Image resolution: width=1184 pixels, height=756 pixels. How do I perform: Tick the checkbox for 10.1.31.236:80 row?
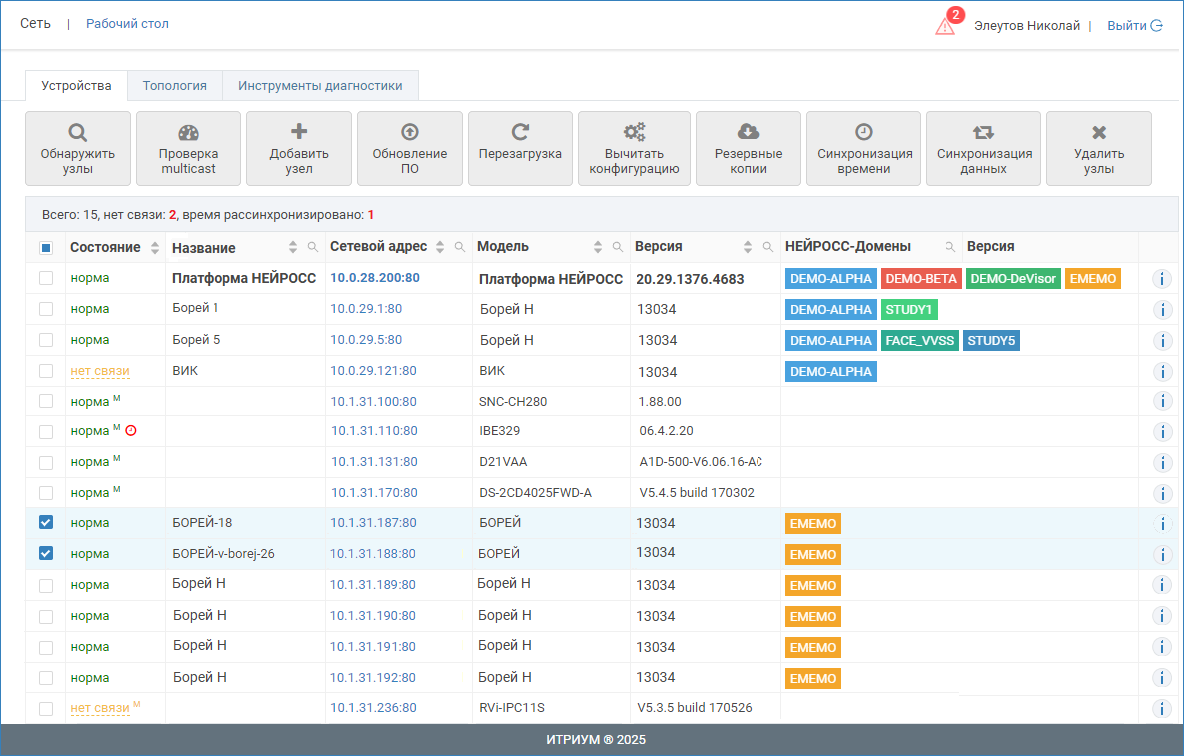46,708
